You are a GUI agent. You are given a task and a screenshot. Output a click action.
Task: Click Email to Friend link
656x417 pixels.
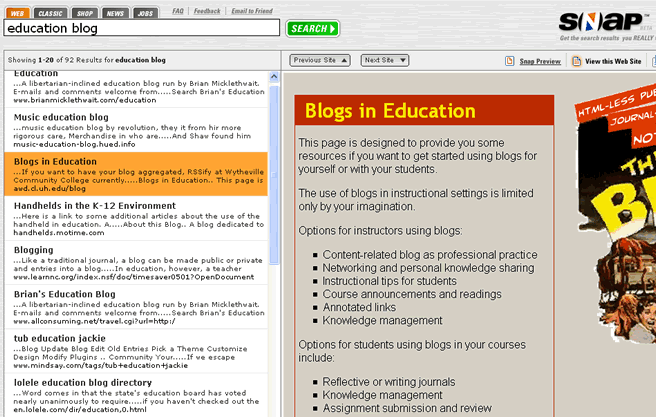point(252,11)
